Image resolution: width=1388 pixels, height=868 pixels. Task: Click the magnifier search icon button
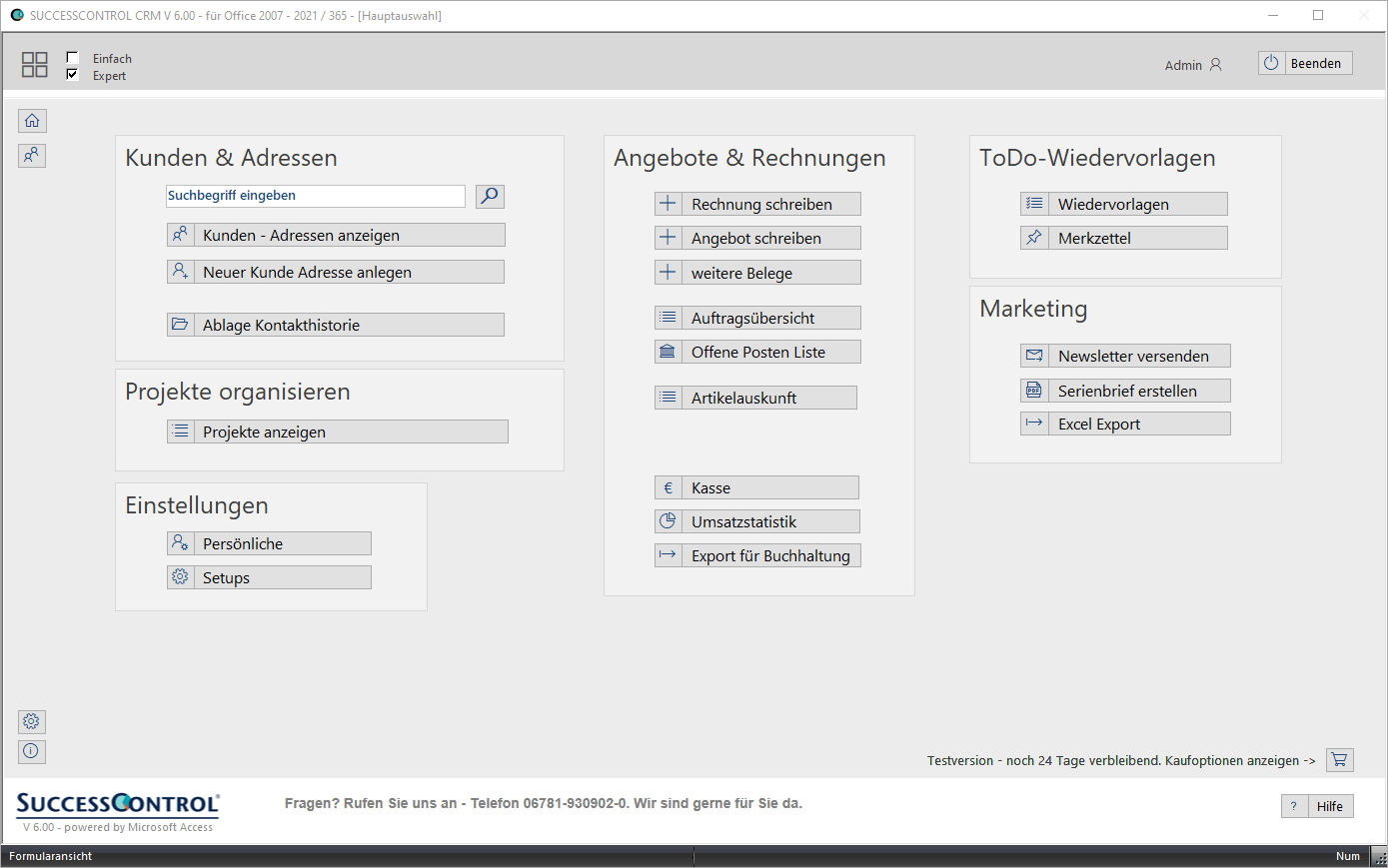click(x=490, y=196)
